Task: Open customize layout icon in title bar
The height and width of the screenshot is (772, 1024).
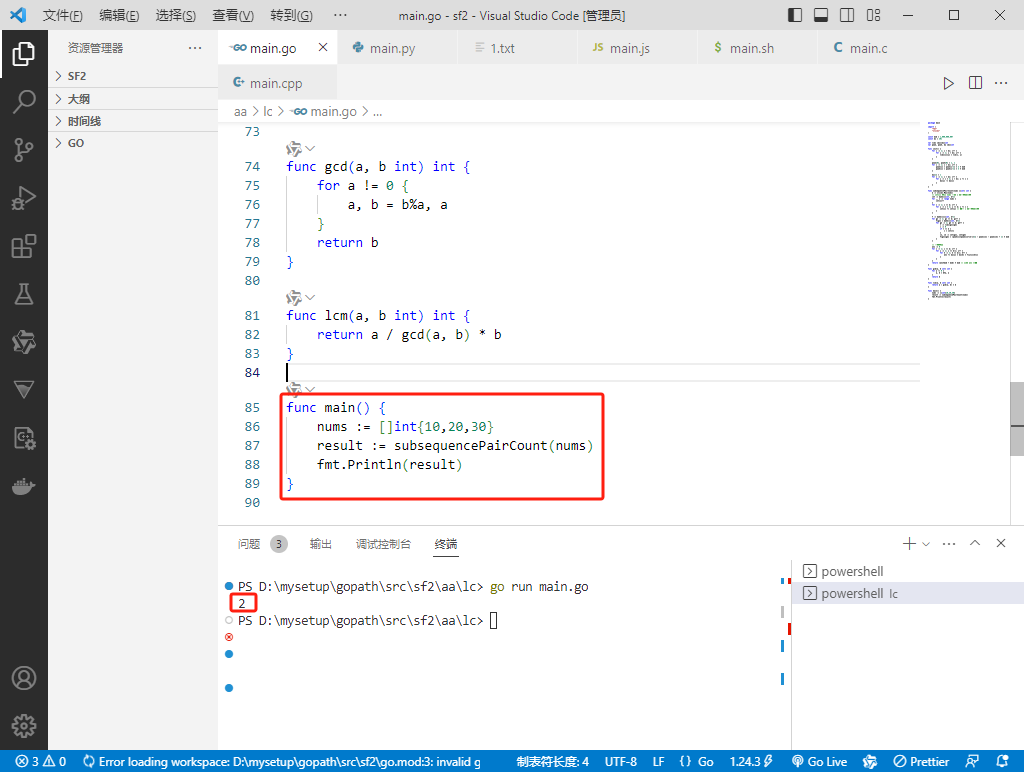Action: (873, 15)
